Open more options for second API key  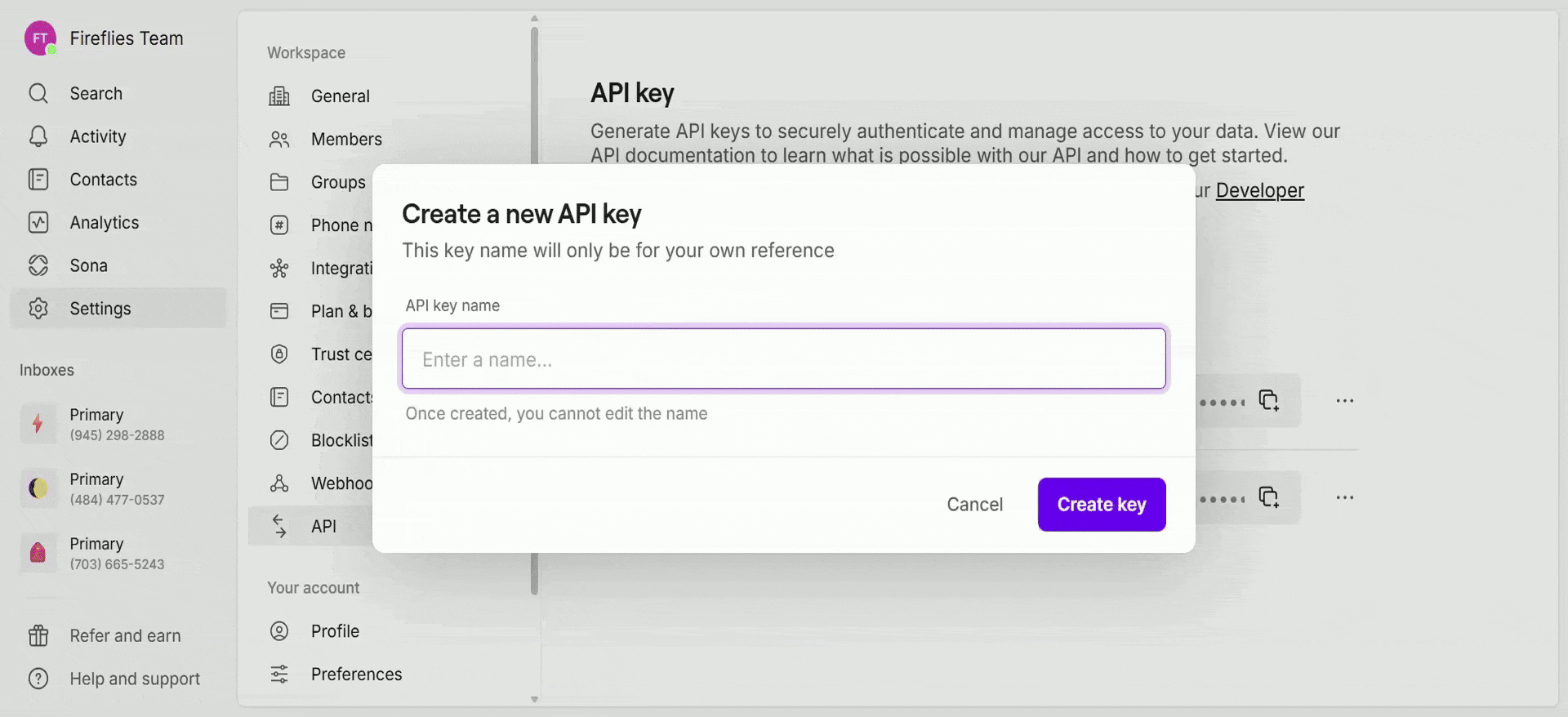pos(1344,497)
